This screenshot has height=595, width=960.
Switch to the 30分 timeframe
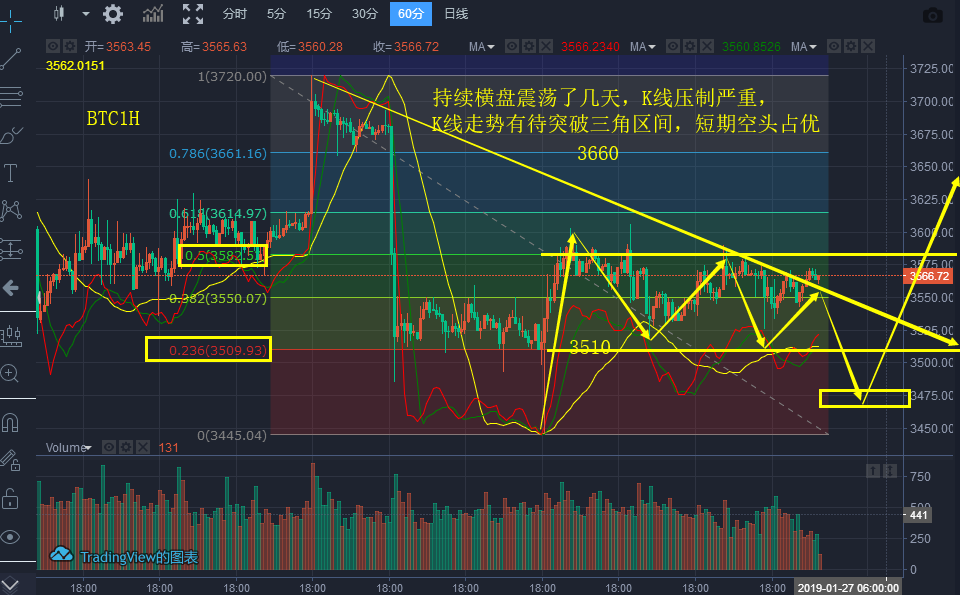pyautogui.click(x=365, y=13)
